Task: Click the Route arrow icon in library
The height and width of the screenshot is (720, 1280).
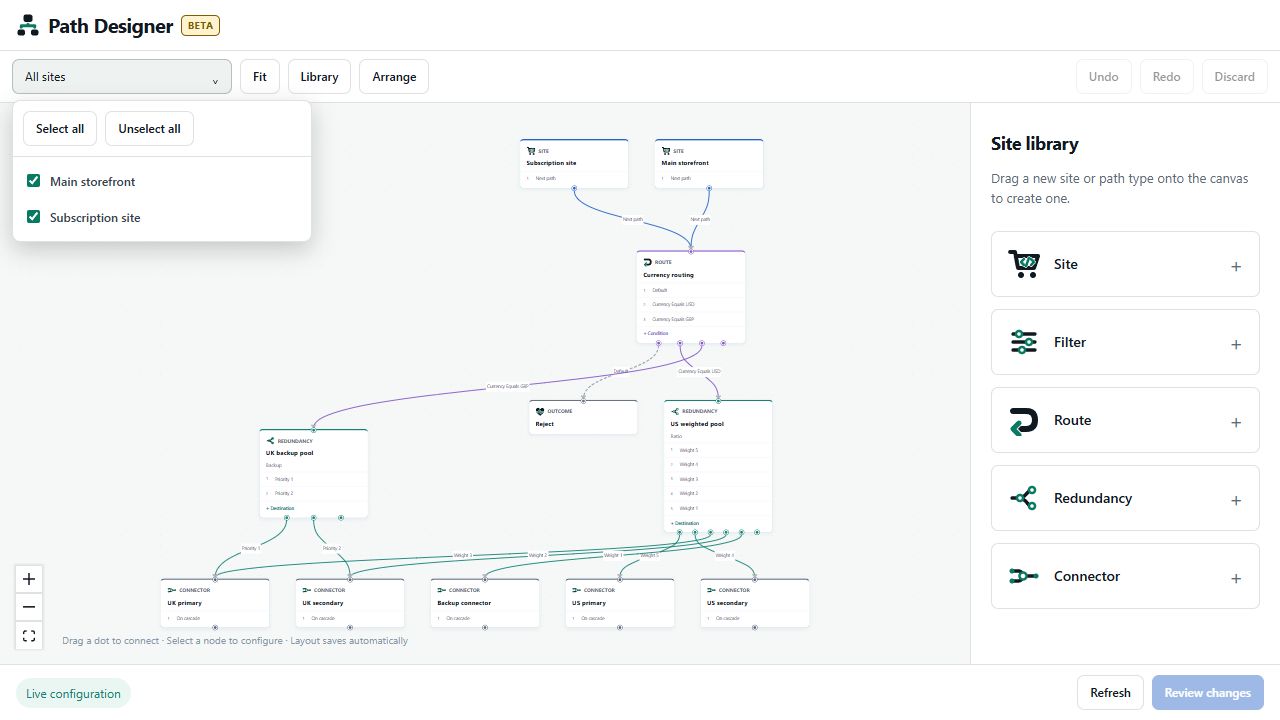Action: tap(1024, 420)
